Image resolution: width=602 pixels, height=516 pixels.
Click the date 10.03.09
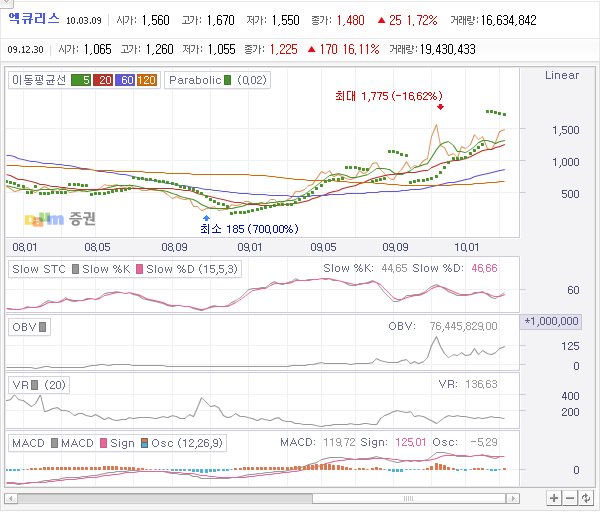tap(84, 20)
